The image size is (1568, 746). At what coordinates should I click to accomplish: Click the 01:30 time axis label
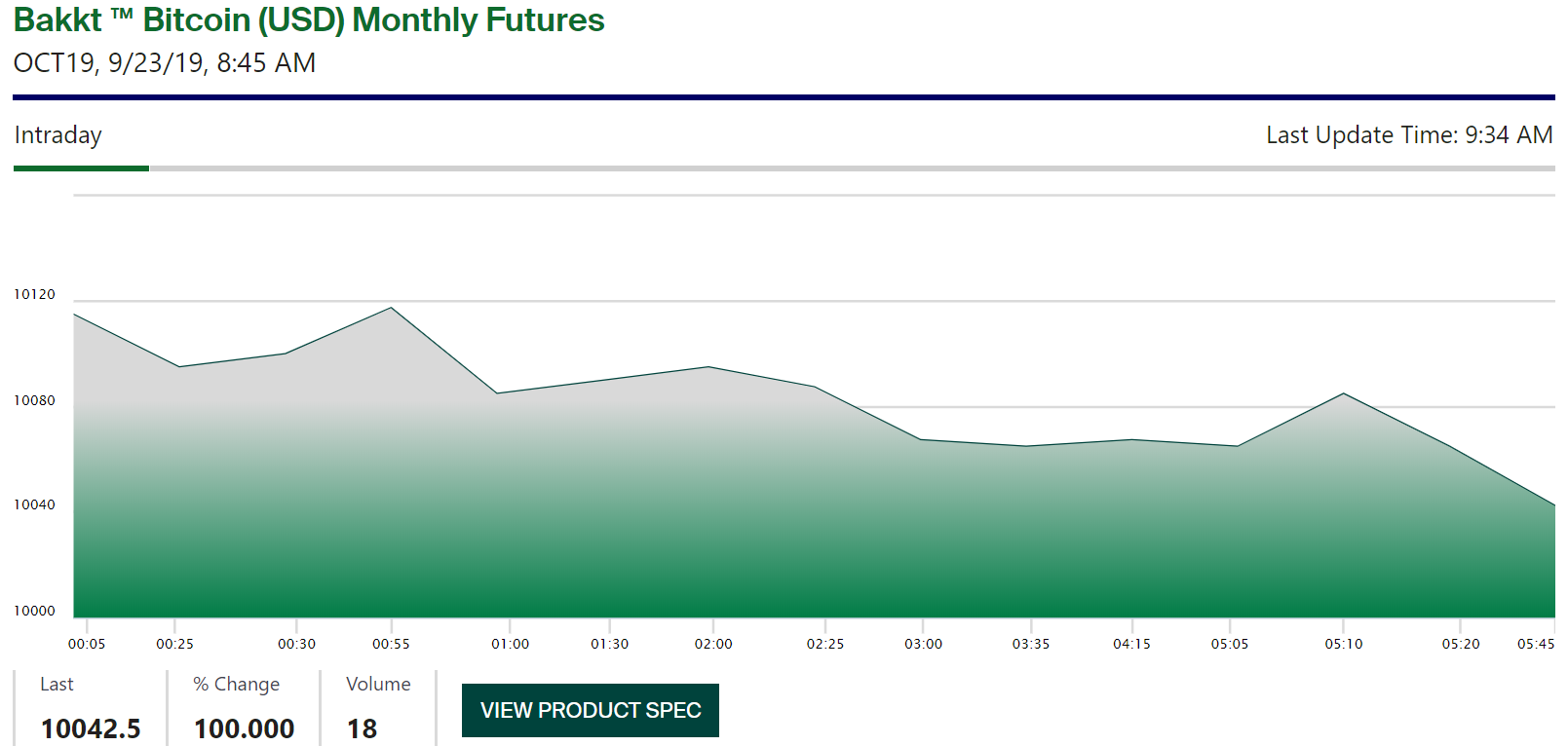tap(609, 644)
